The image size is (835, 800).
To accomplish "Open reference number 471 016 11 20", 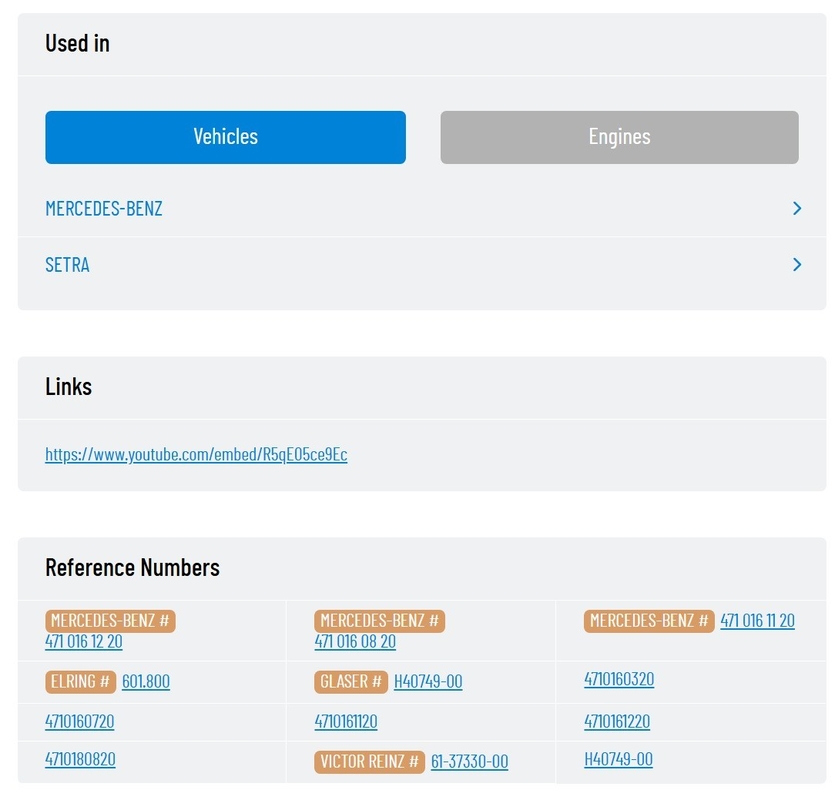I will [x=757, y=621].
